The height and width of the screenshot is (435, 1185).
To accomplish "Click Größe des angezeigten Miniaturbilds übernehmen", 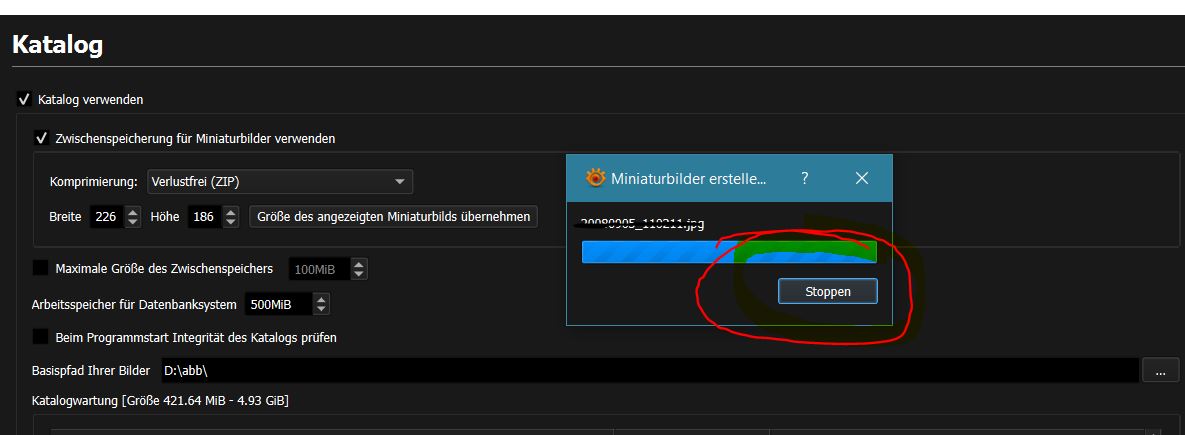I will tap(393, 217).
